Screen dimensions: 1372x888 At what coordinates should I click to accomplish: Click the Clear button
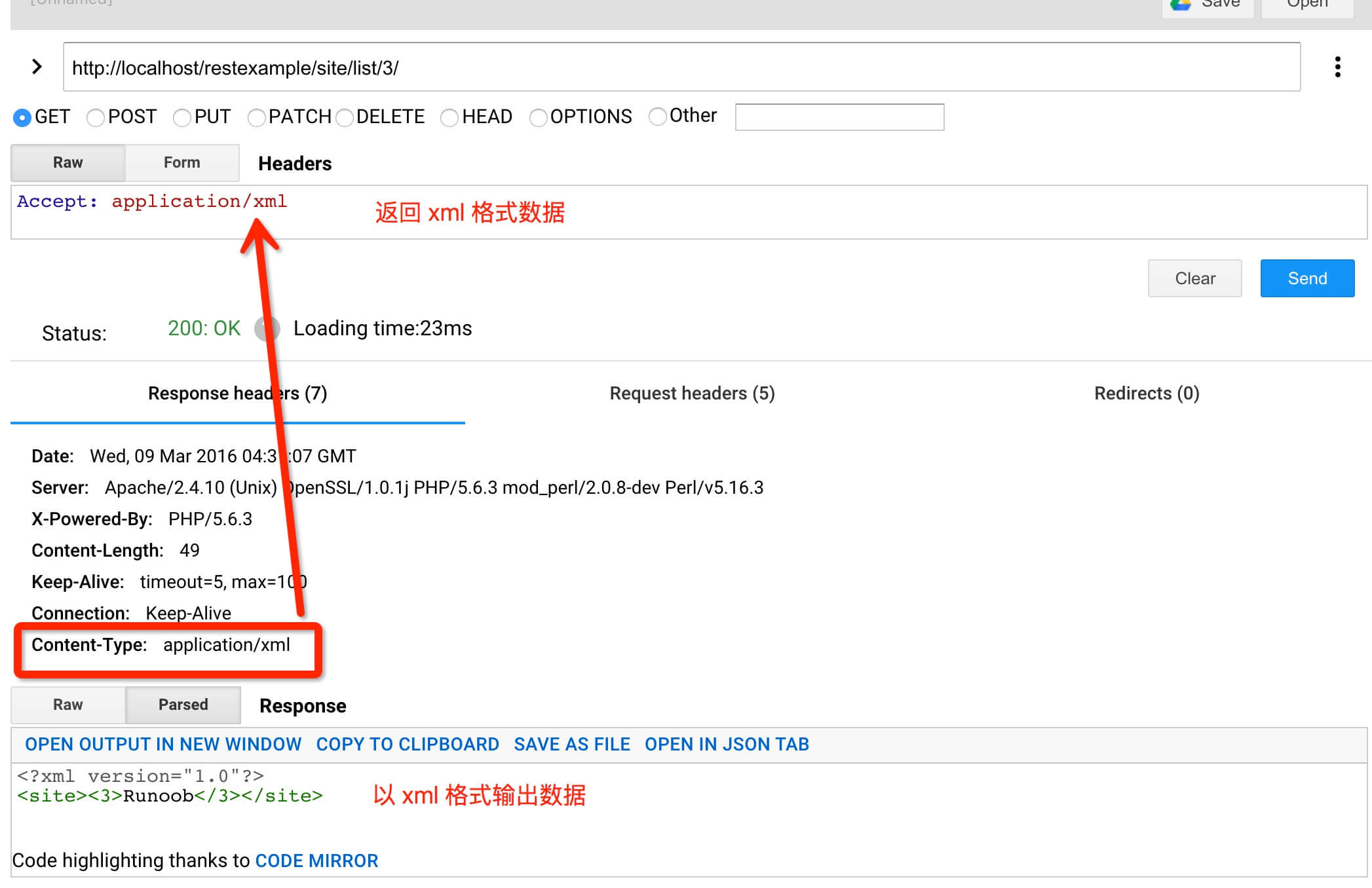coord(1194,278)
